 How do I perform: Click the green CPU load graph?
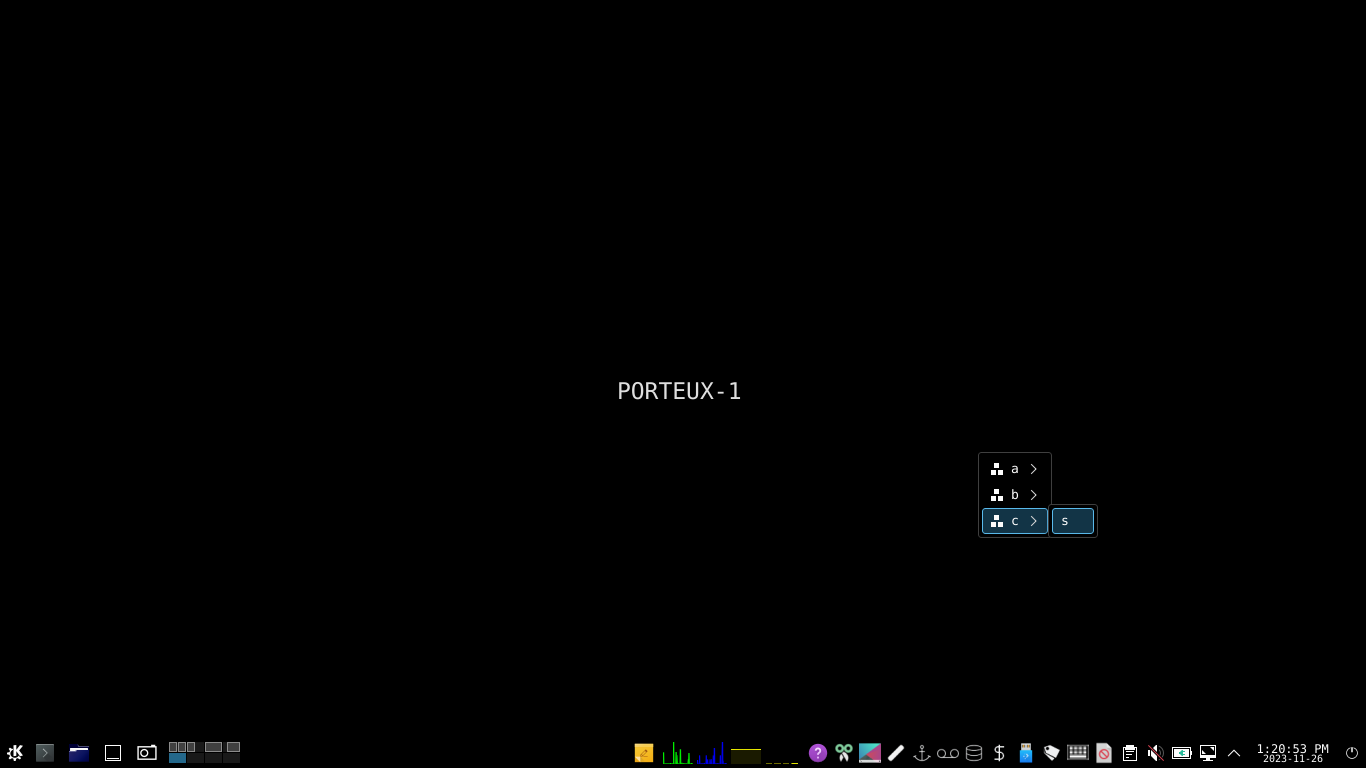click(x=678, y=753)
